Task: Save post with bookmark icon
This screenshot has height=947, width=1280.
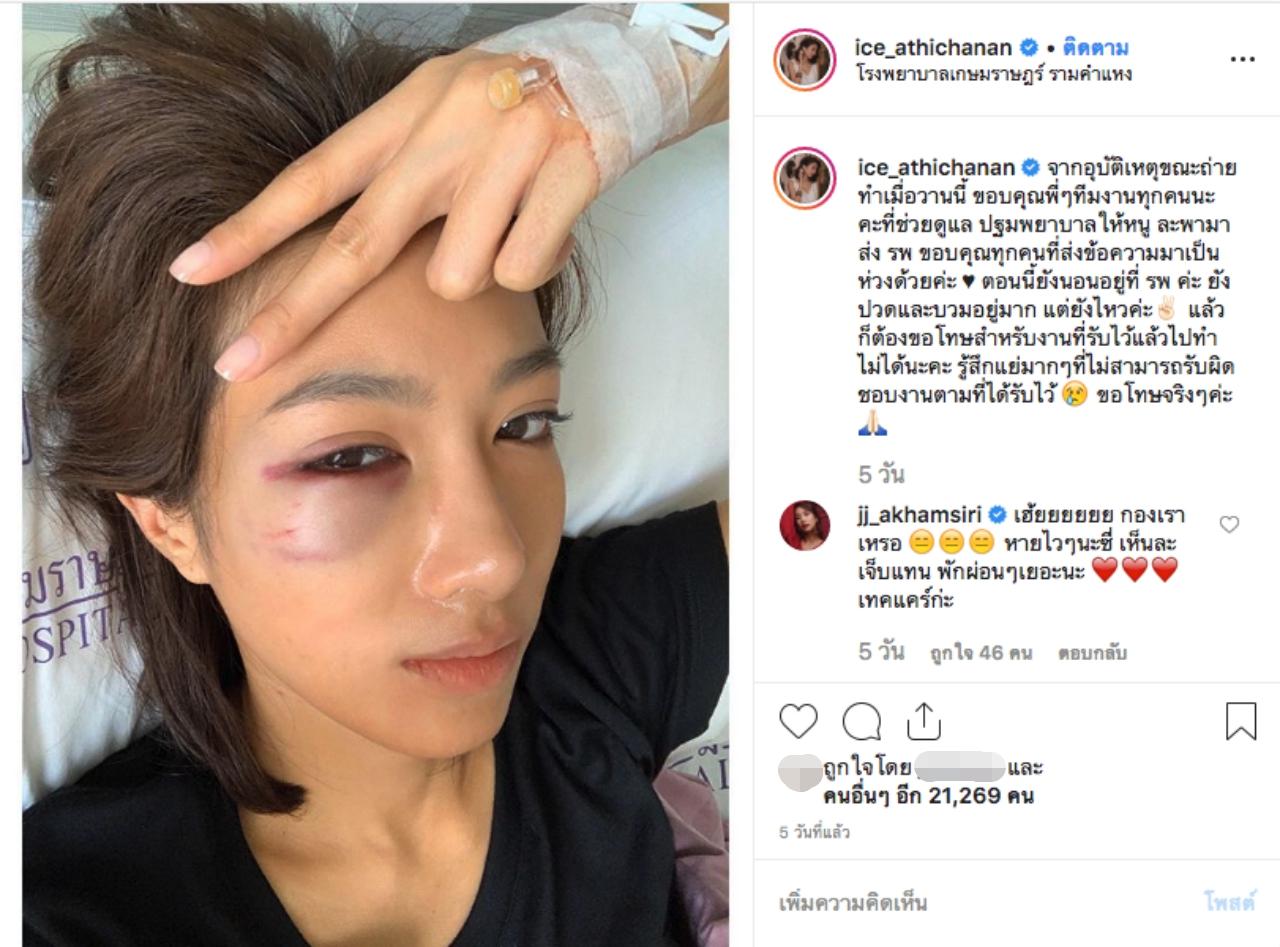Action: point(1240,721)
